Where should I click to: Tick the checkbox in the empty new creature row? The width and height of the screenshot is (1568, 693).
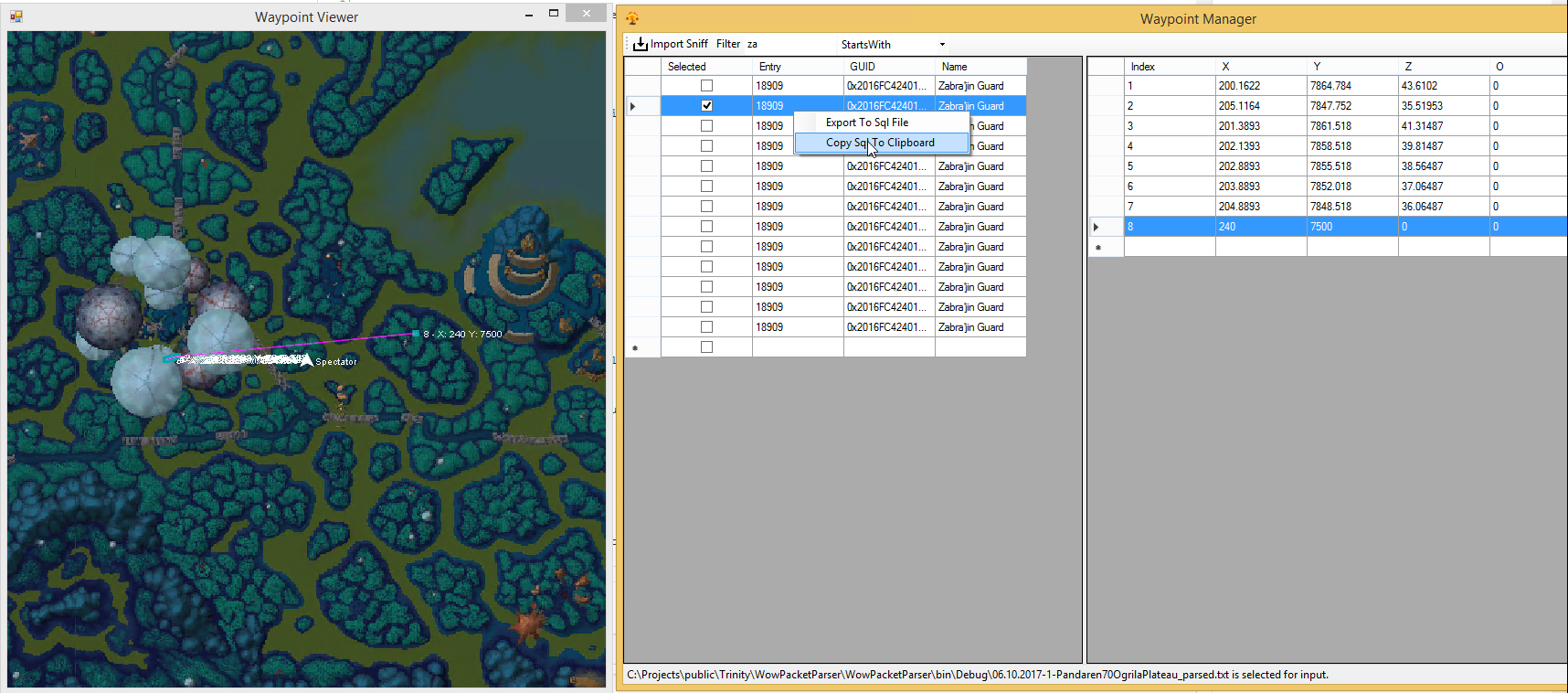[x=706, y=347]
